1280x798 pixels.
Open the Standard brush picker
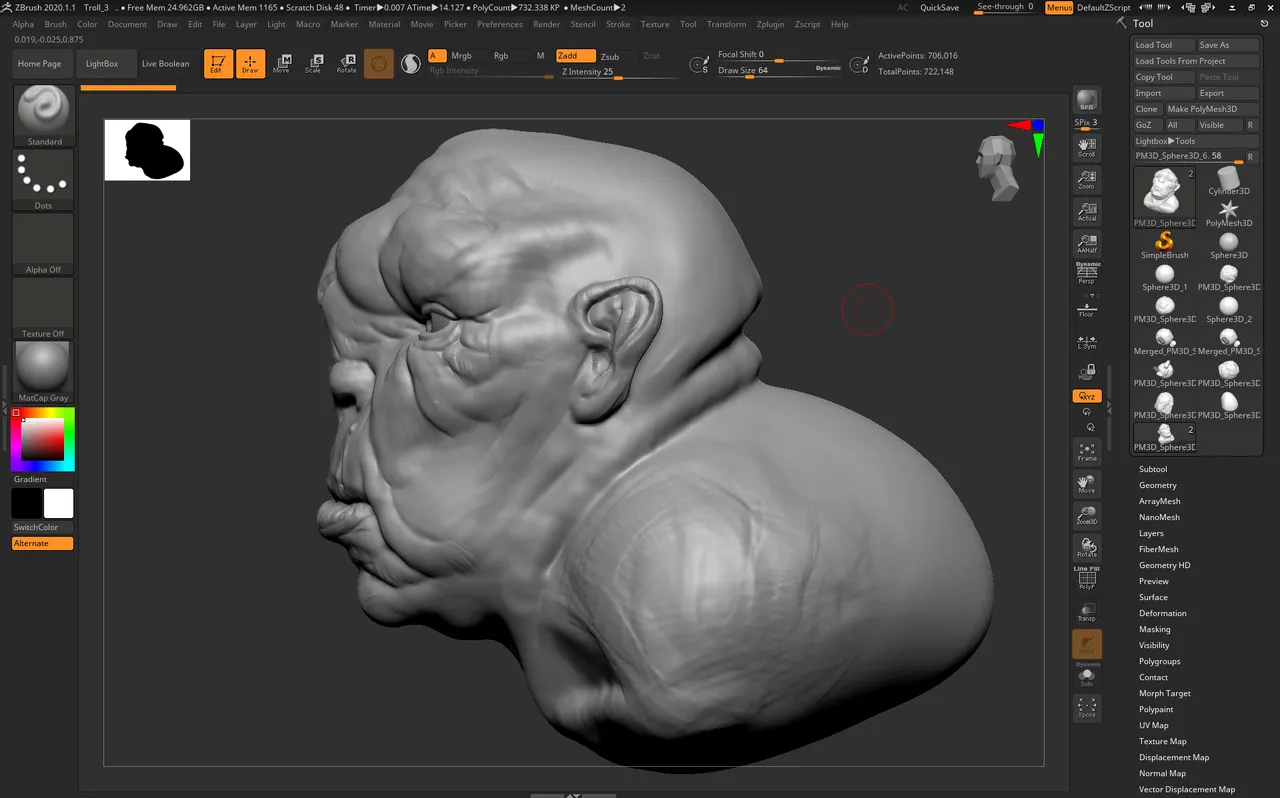pos(44,116)
